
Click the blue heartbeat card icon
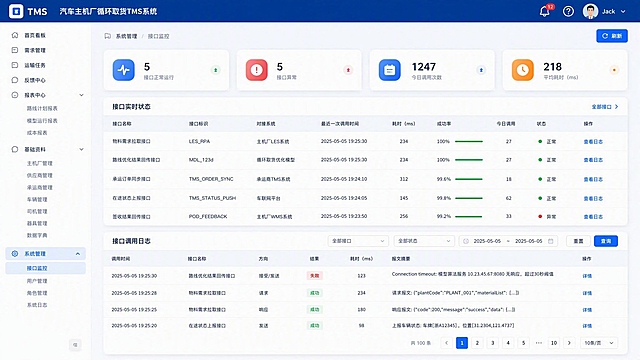point(124,70)
